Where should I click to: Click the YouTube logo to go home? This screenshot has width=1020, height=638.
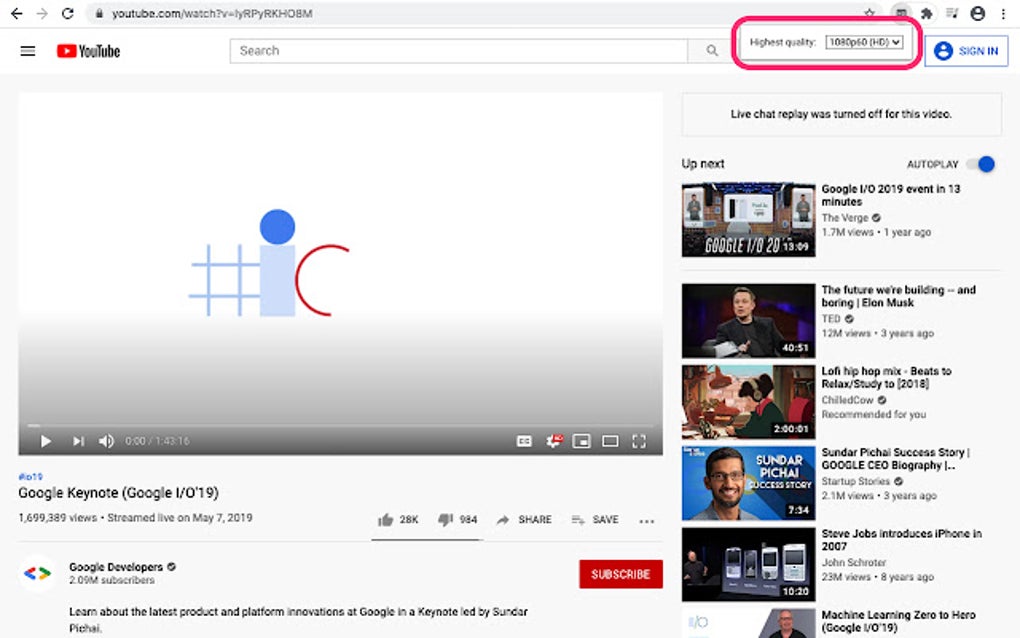[x=87, y=51]
